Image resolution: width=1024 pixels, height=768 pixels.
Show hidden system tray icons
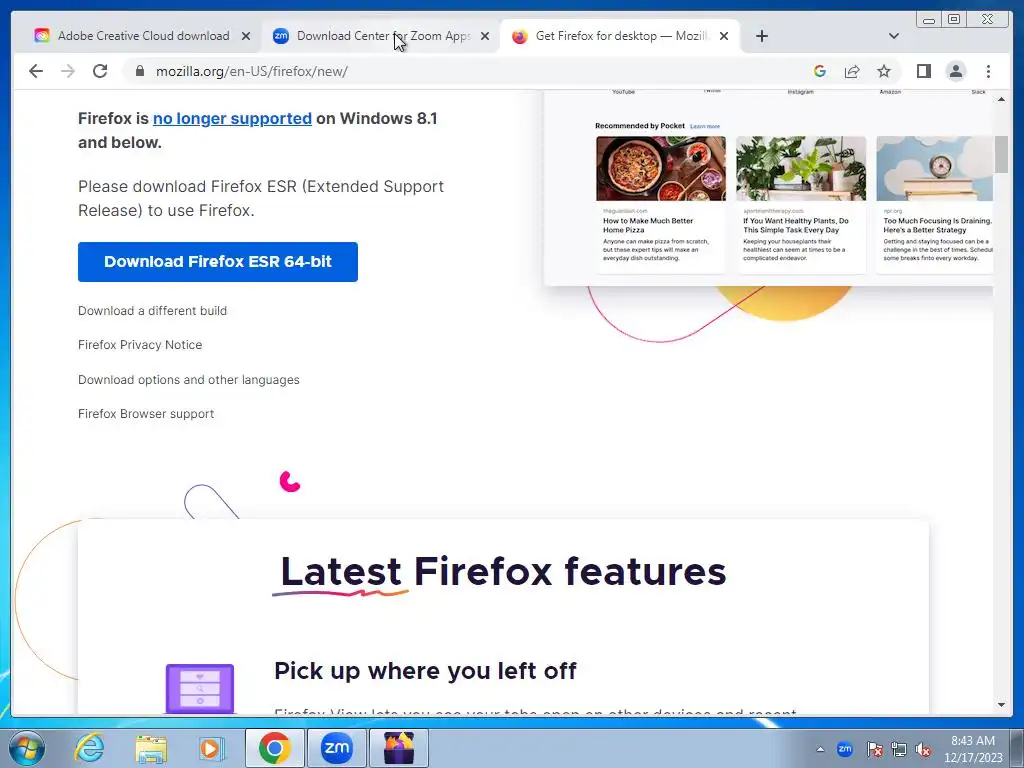point(820,749)
